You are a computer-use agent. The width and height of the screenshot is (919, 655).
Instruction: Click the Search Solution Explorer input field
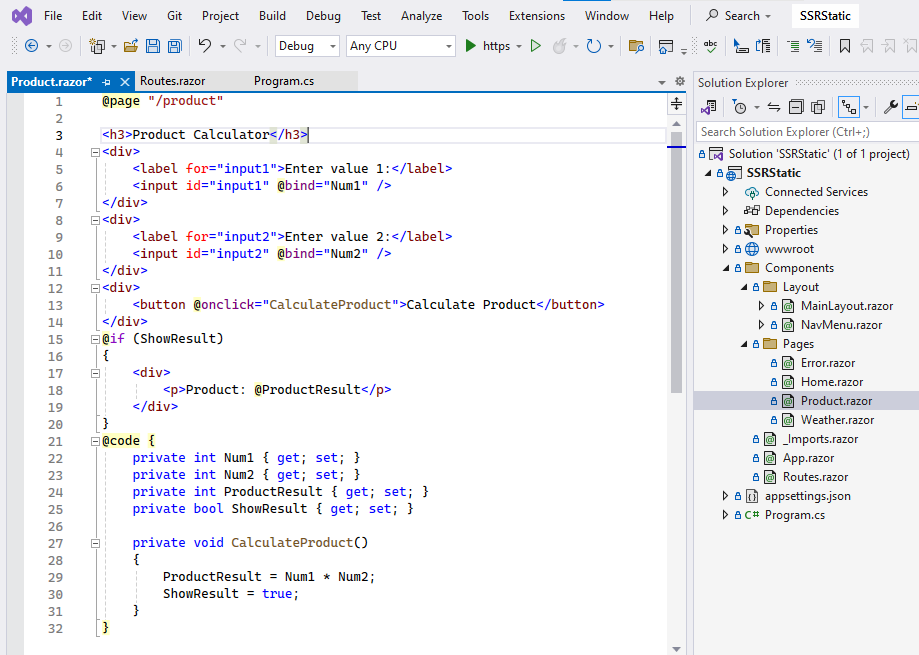click(x=808, y=132)
